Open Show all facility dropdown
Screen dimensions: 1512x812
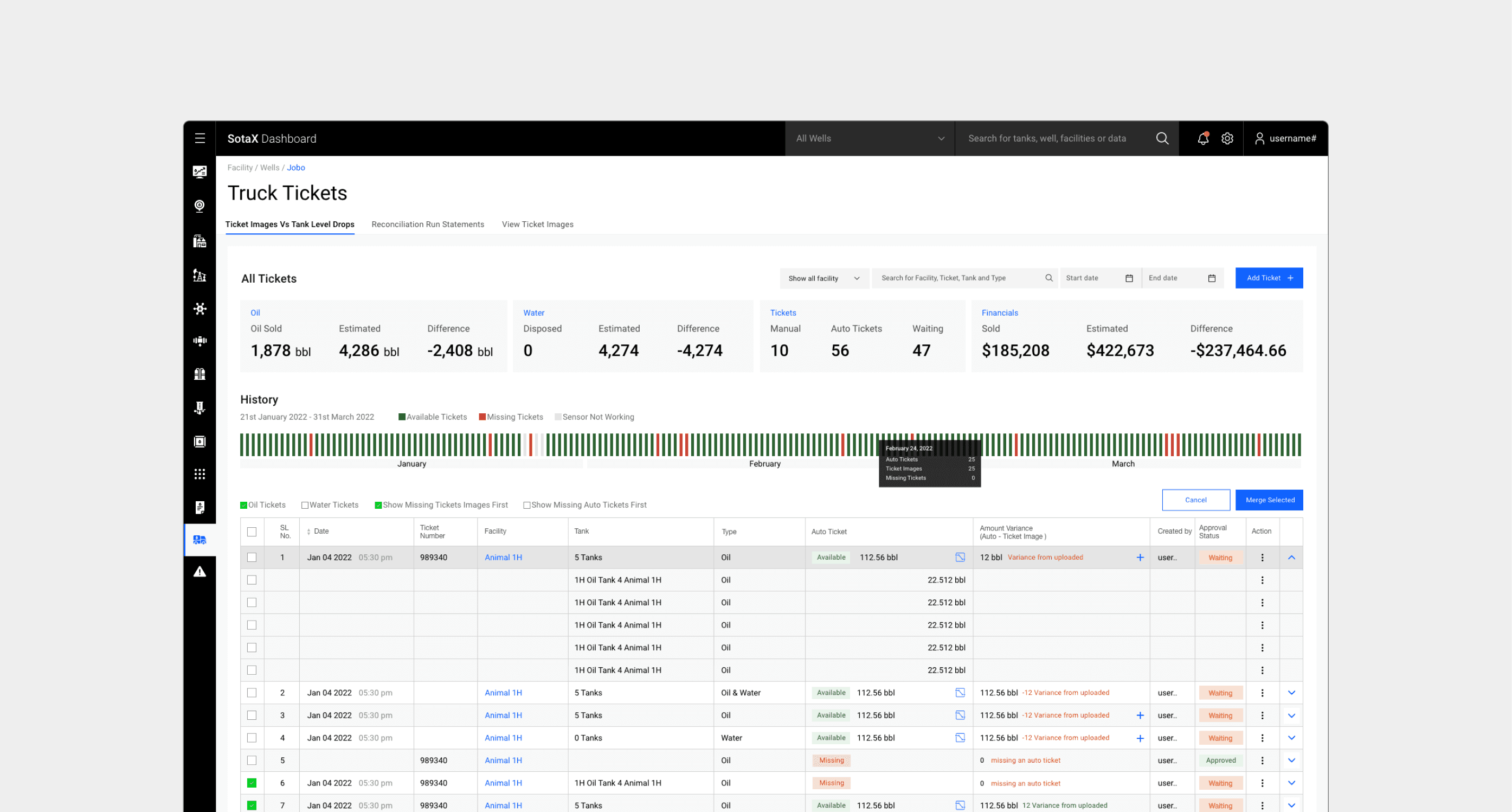[823, 278]
